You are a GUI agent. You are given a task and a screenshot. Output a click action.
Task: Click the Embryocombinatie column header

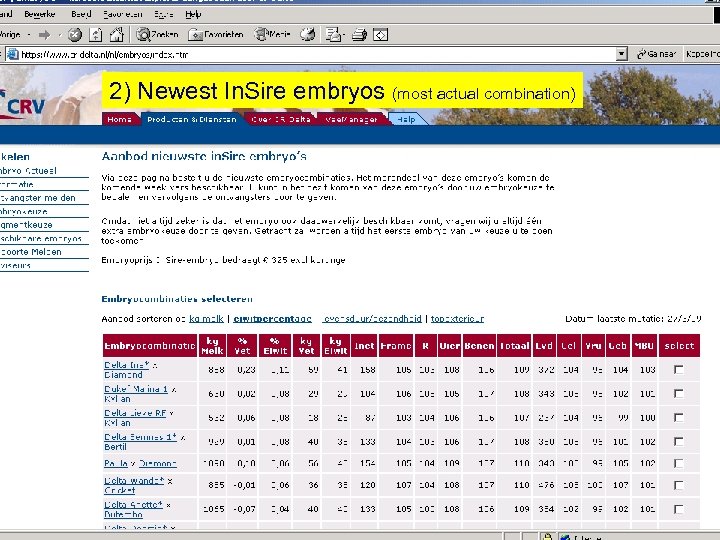click(150, 346)
